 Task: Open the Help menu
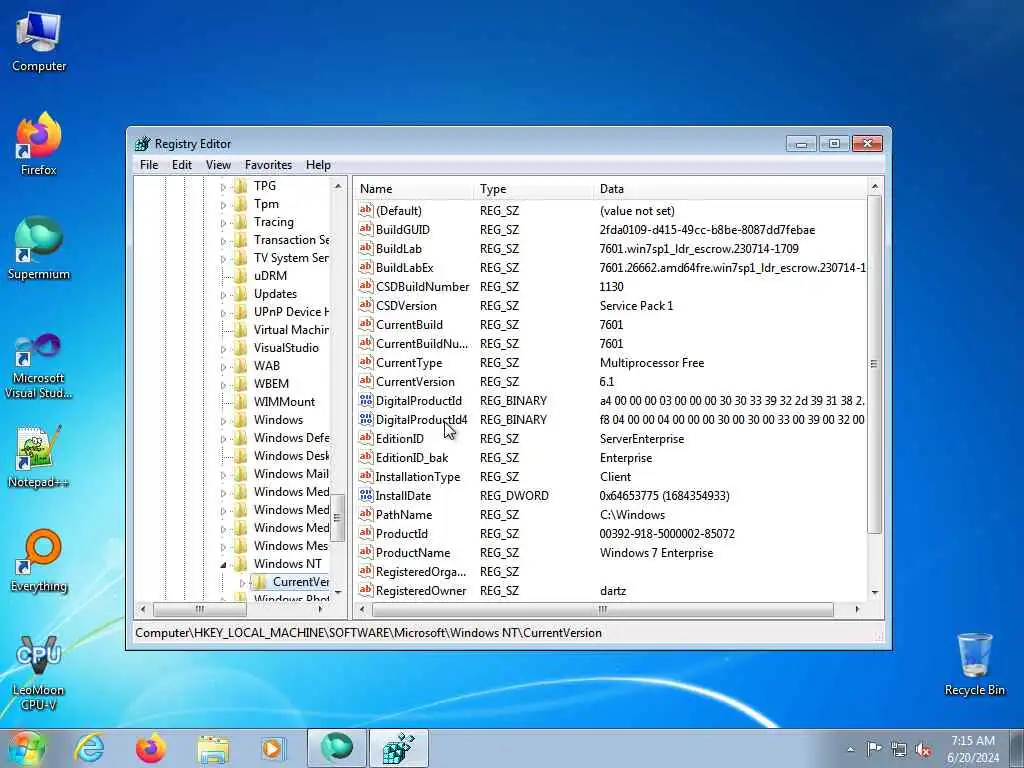click(x=318, y=165)
